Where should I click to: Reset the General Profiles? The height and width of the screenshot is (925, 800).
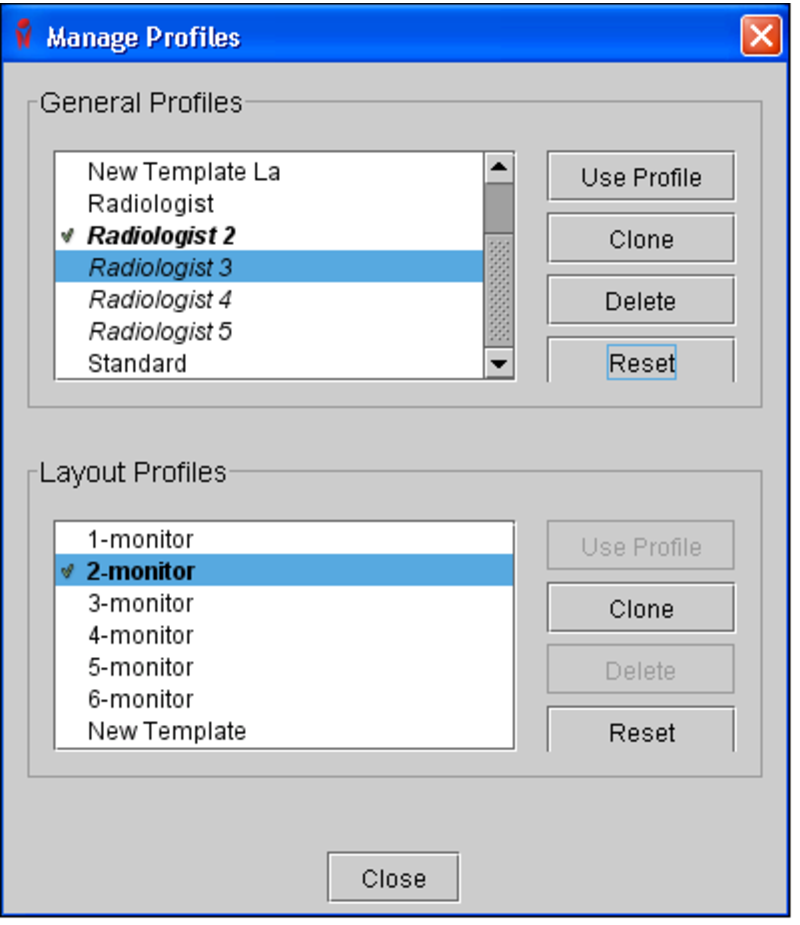click(x=641, y=362)
